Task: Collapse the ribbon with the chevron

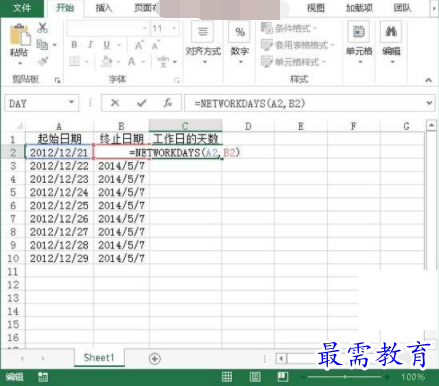Action: coord(429,80)
